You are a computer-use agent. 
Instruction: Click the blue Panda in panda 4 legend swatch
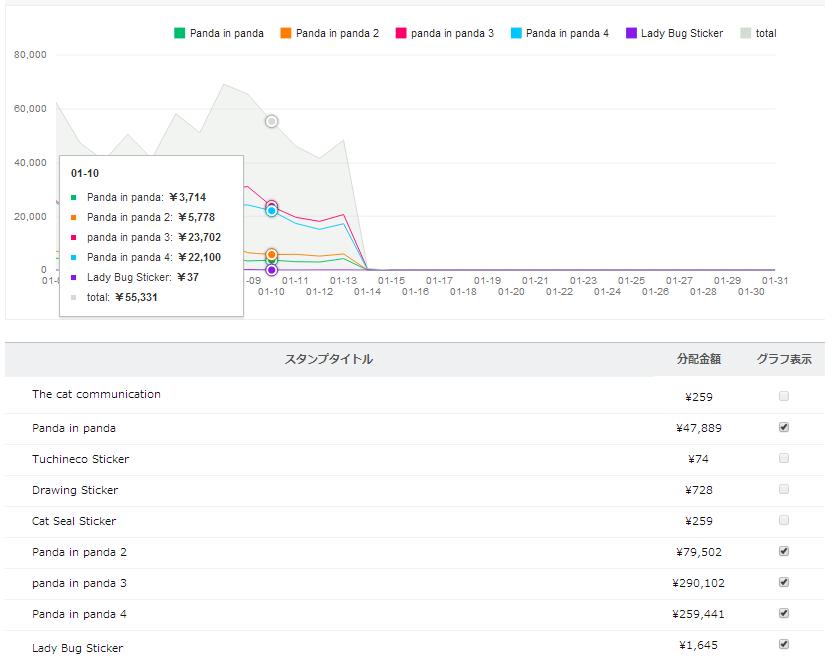[515, 33]
